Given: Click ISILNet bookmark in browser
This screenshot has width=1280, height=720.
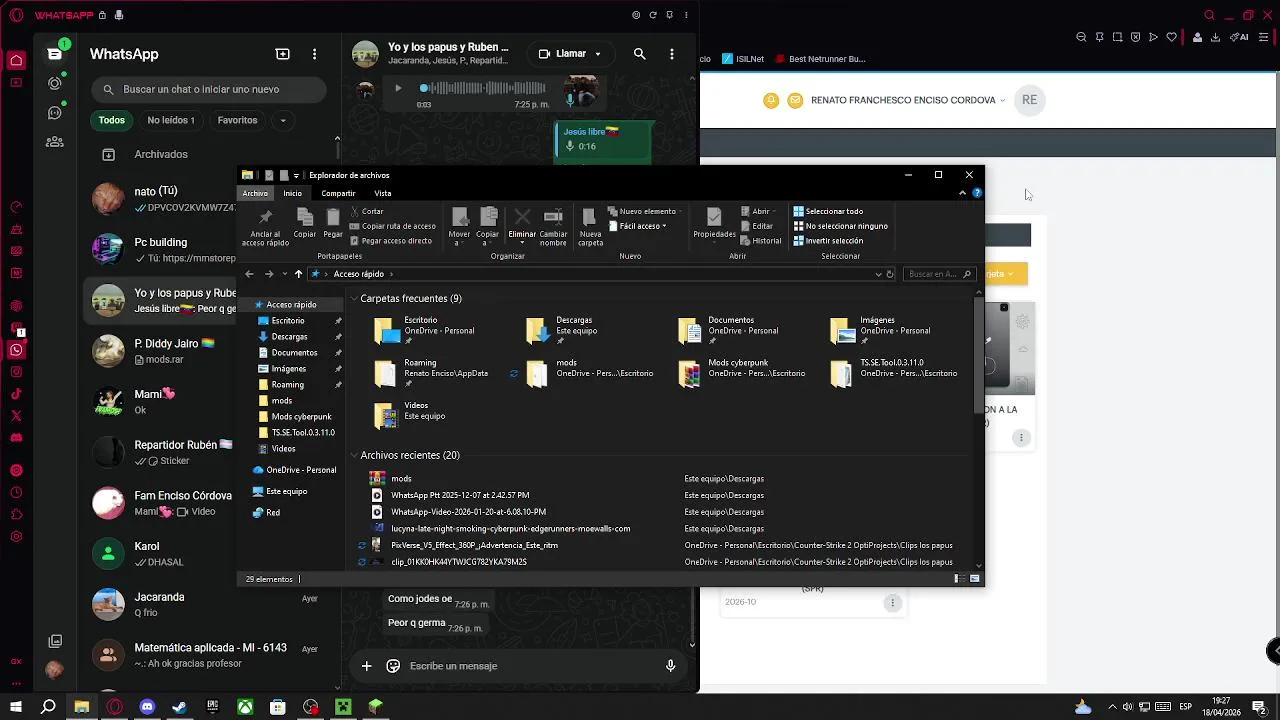Looking at the screenshot, I should [x=743, y=59].
